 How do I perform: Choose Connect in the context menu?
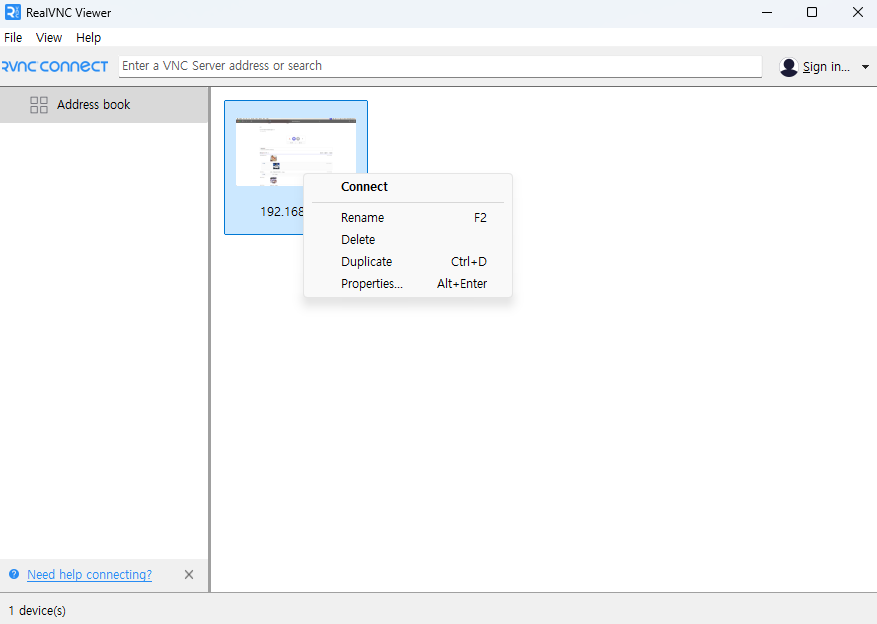(408, 187)
